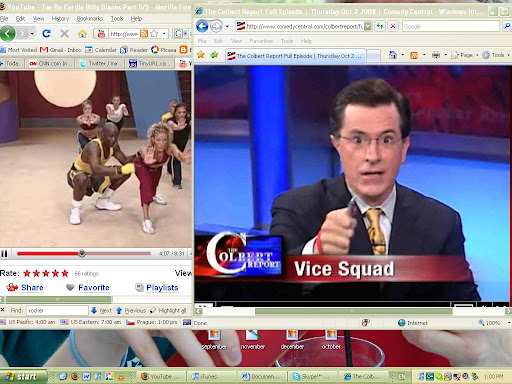Close the Firefox find bar
The image size is (512, 384).
click(x=3, y=310)
